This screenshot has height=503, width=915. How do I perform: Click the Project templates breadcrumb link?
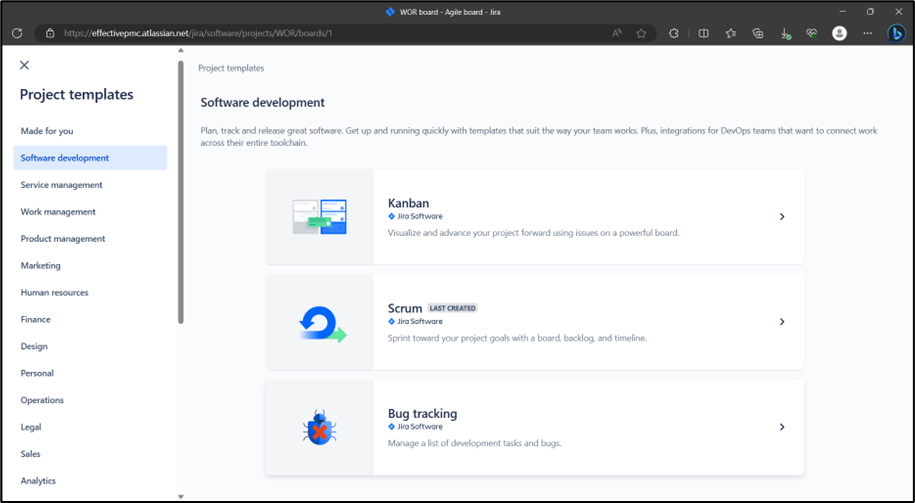(x=231, y=68)
